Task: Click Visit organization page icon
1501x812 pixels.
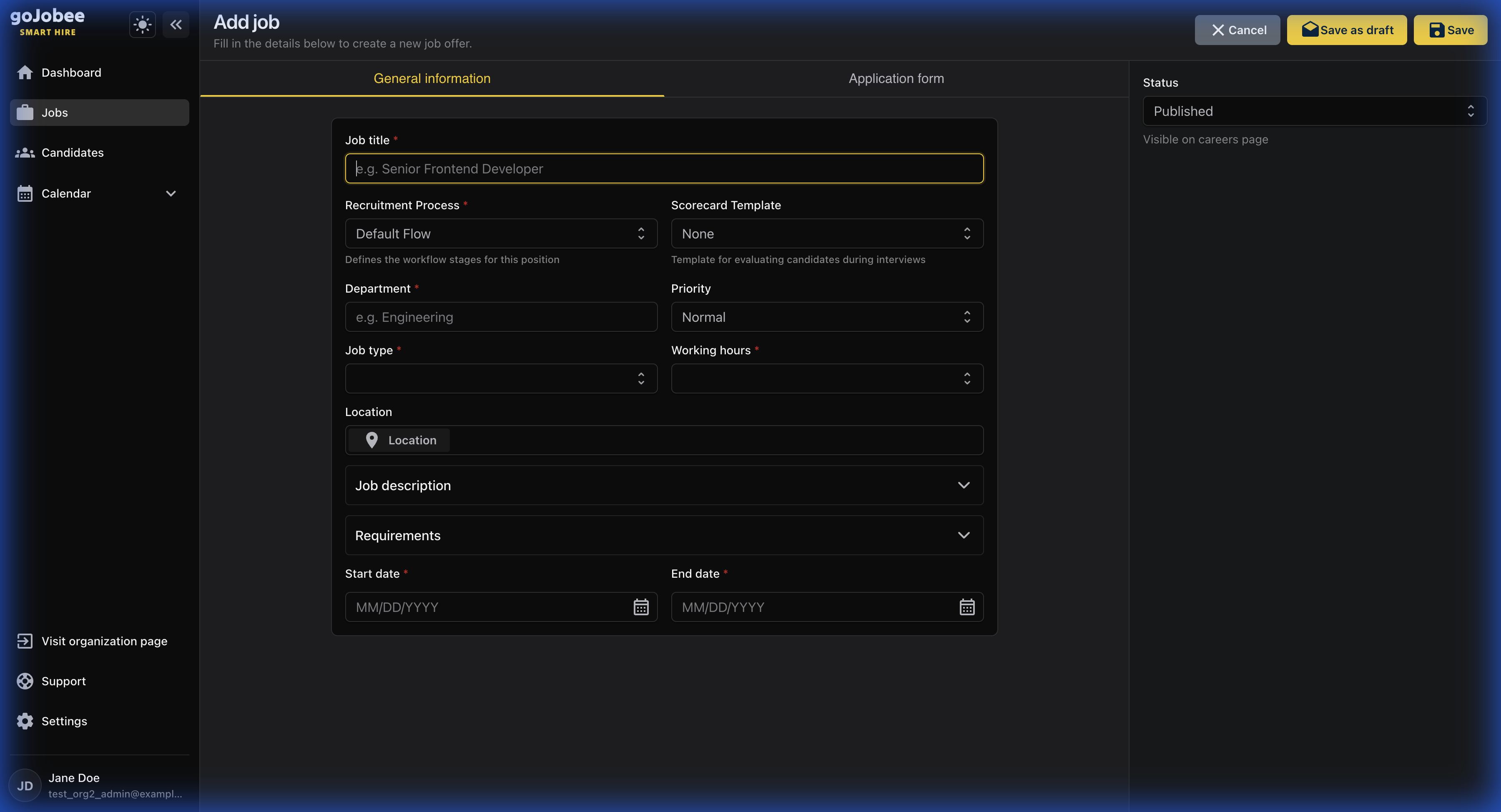Action: (25, 641)
